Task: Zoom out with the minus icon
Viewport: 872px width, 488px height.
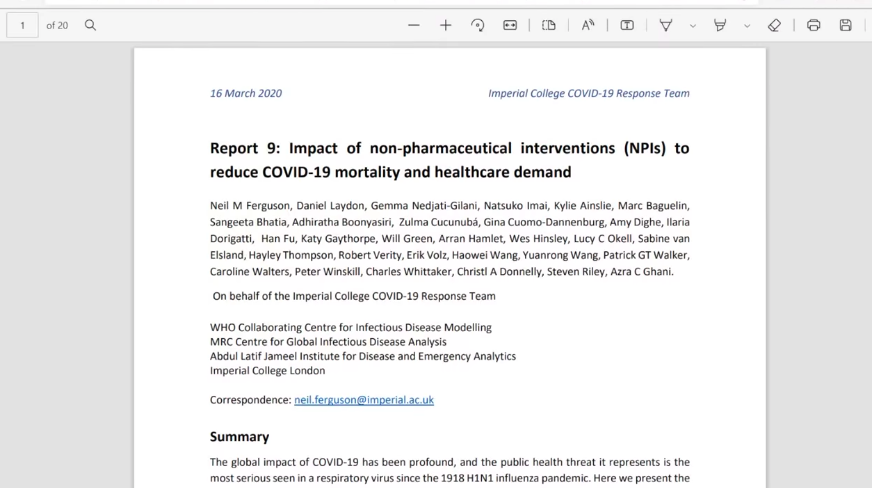Action: coord(413,25)
